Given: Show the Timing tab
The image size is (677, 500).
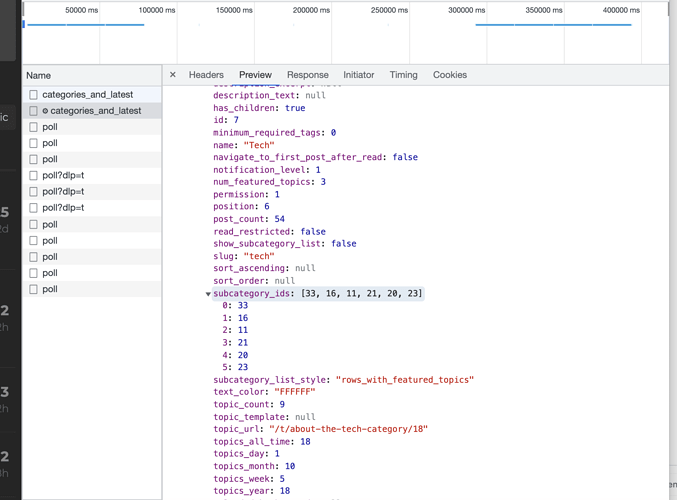Looking at the screenshot, I should pyautogui.click(x=403, y=75).
